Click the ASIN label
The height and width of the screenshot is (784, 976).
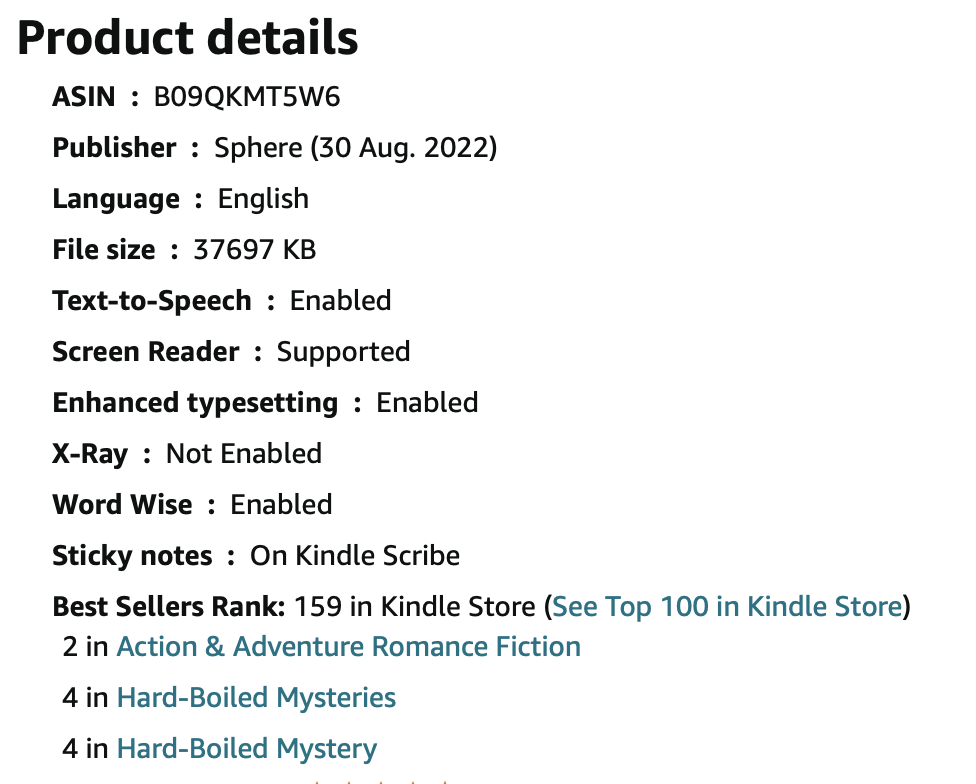(84, 97)
